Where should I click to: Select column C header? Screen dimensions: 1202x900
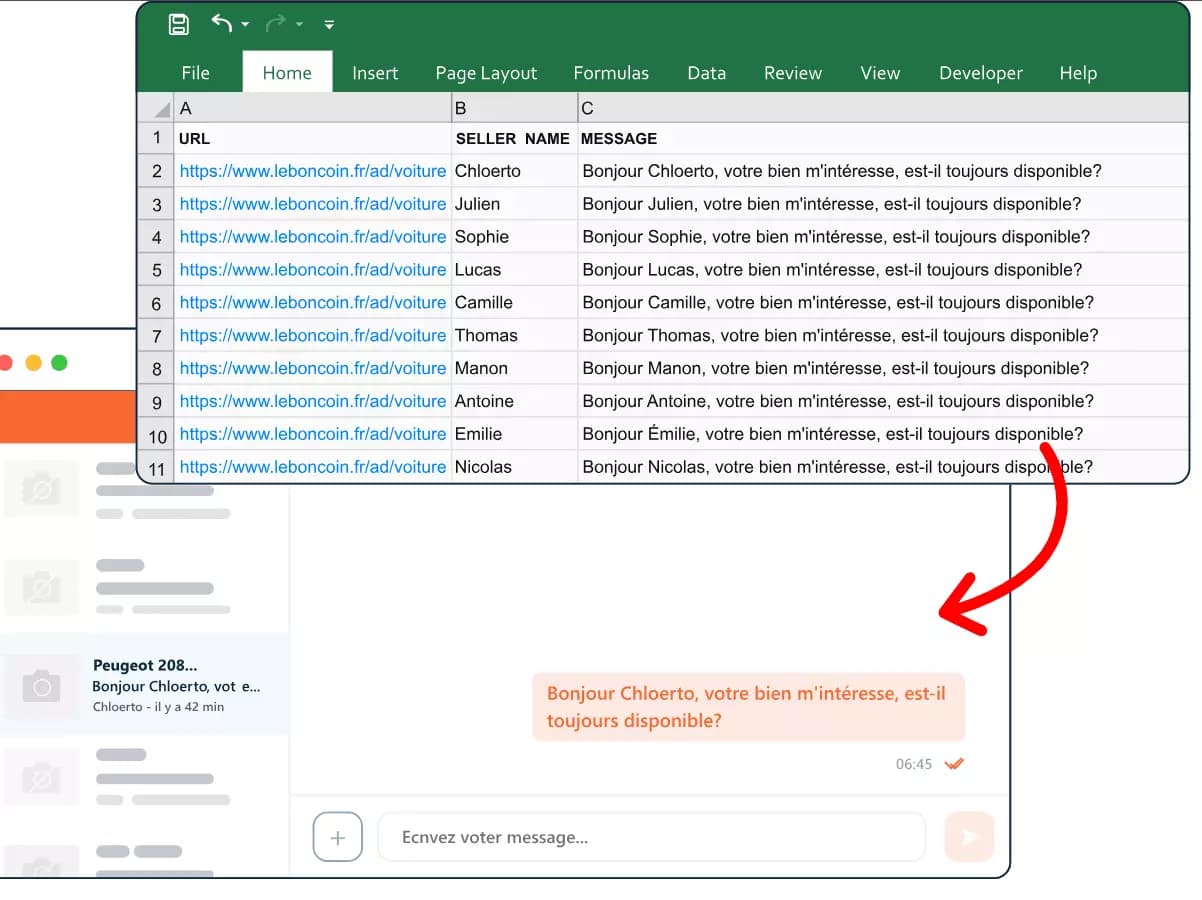[x=880, y=108]
